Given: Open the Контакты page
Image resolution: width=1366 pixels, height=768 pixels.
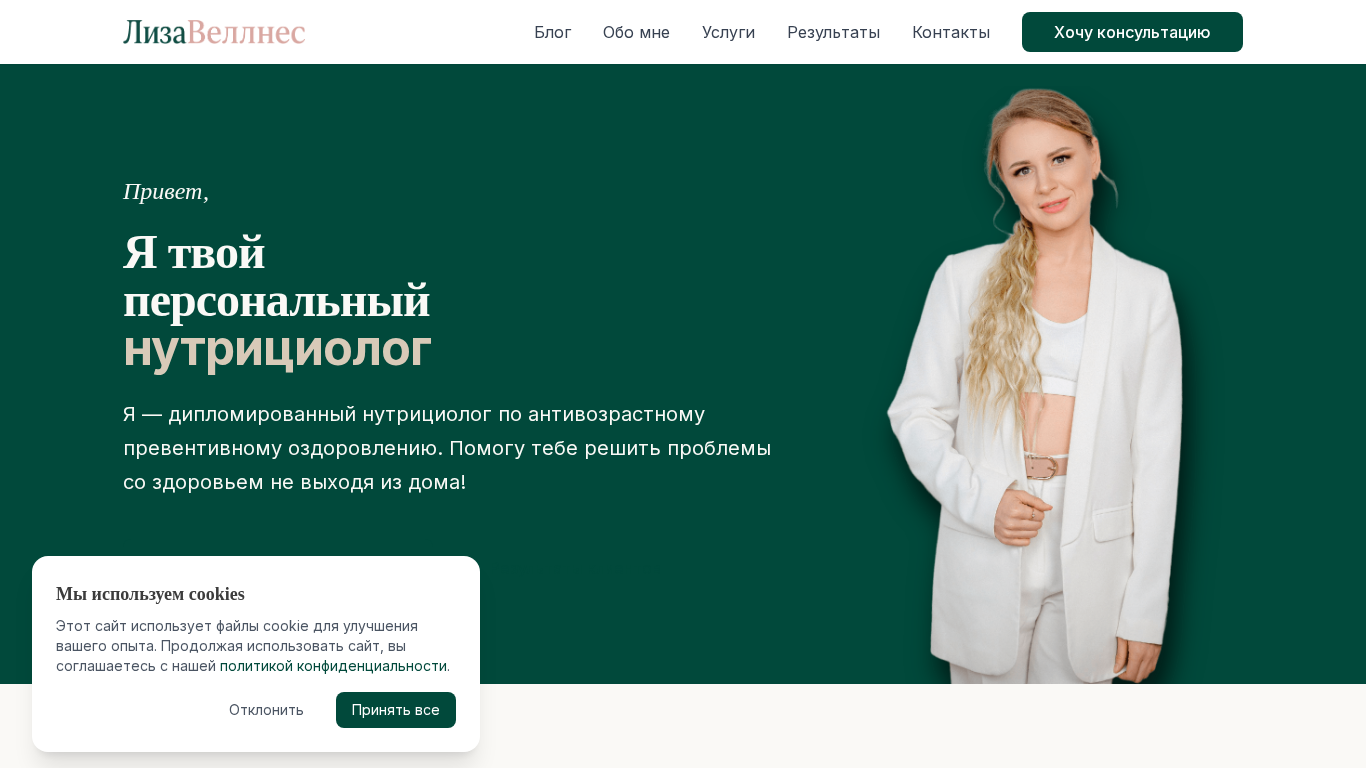Looking at the screenshot, I should pyautogui.click(x=951, y=32).
